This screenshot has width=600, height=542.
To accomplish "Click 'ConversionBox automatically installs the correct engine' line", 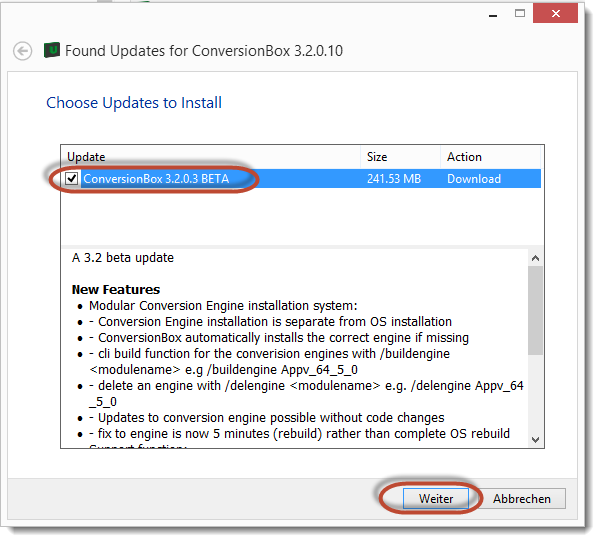I will point(279,338).
